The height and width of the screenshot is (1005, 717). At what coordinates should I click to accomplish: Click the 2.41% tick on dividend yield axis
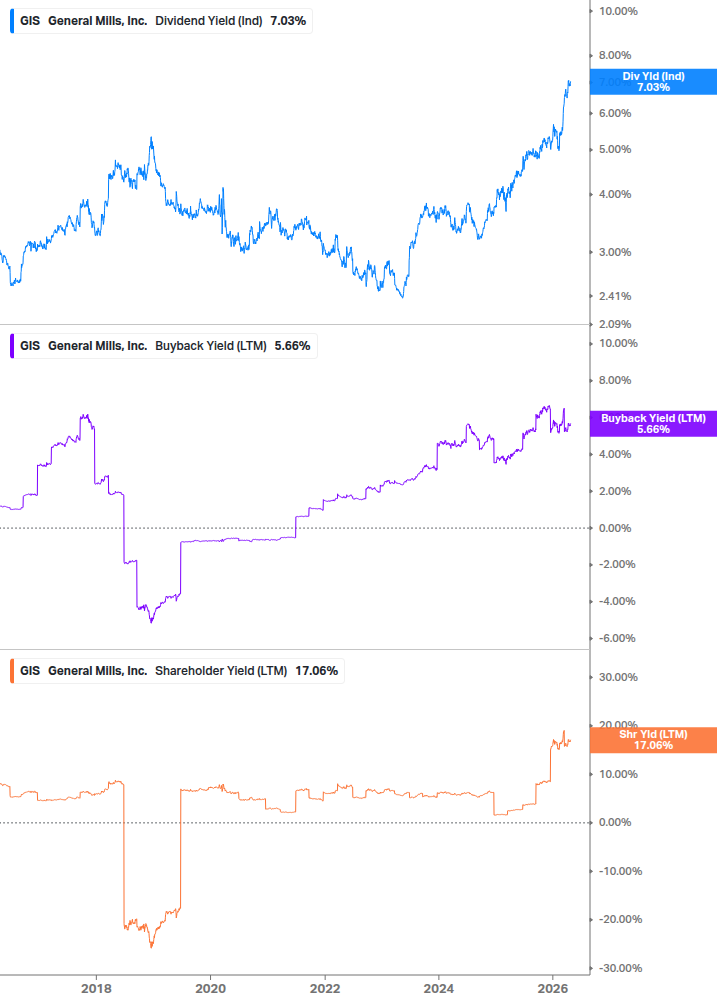(x=615, y=296)
